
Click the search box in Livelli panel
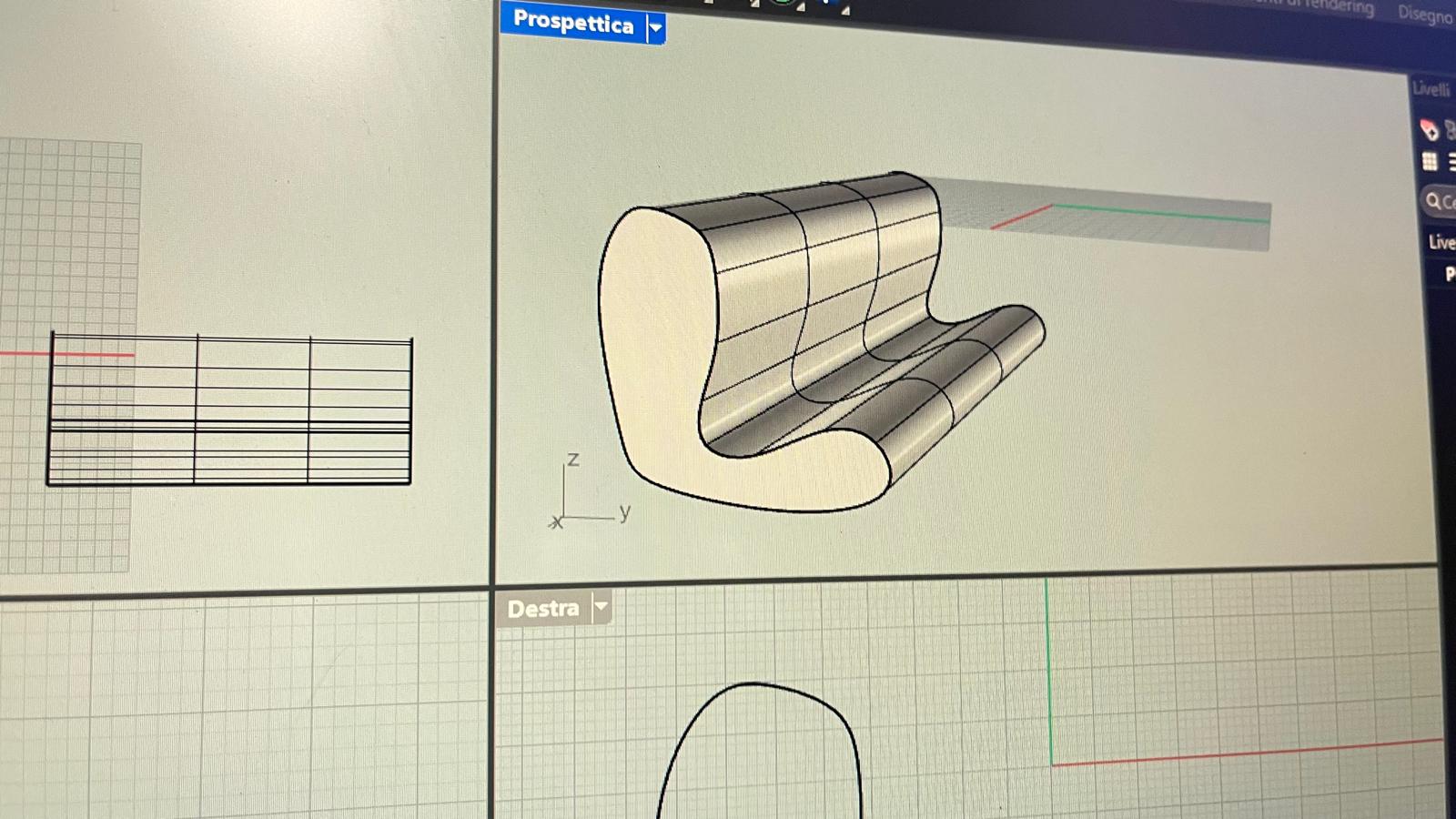point(1440,201)
